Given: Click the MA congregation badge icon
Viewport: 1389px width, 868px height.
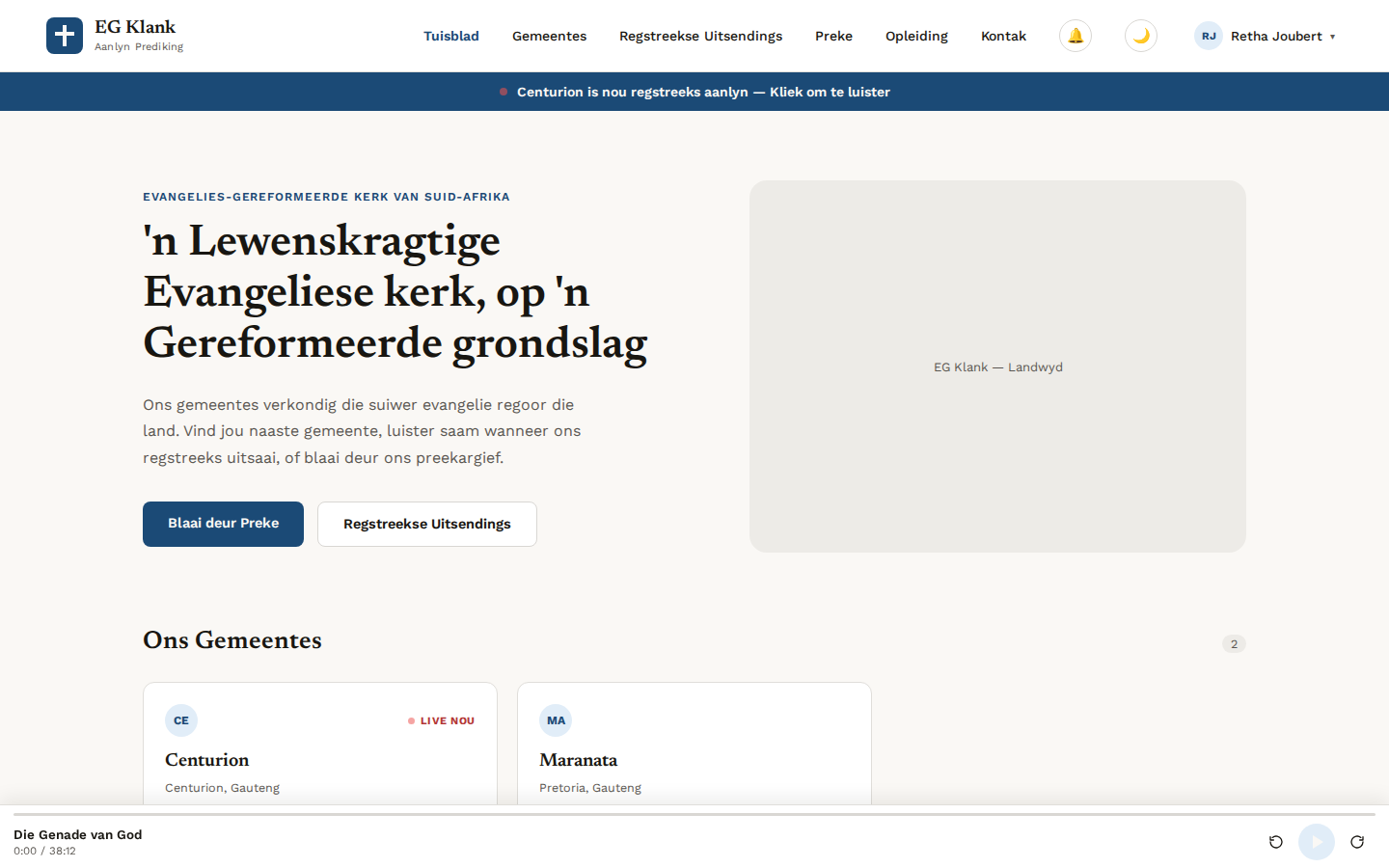Looking at the screenshot, I should (556, 720).
